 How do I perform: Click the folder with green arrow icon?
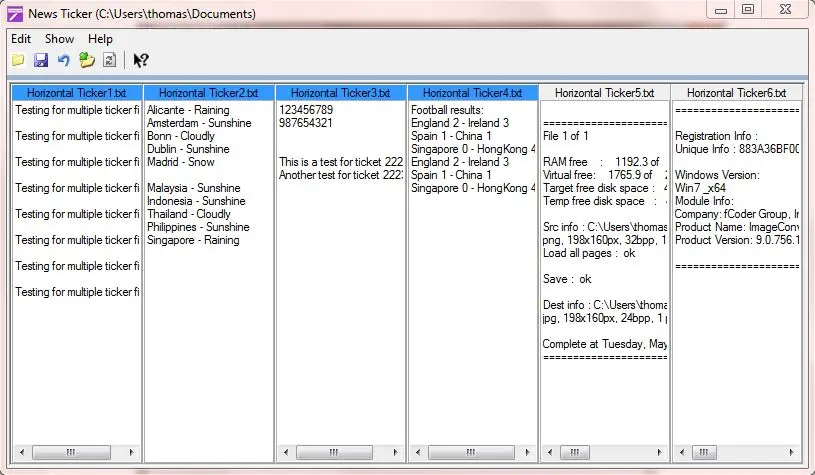(x=87, y=61)
